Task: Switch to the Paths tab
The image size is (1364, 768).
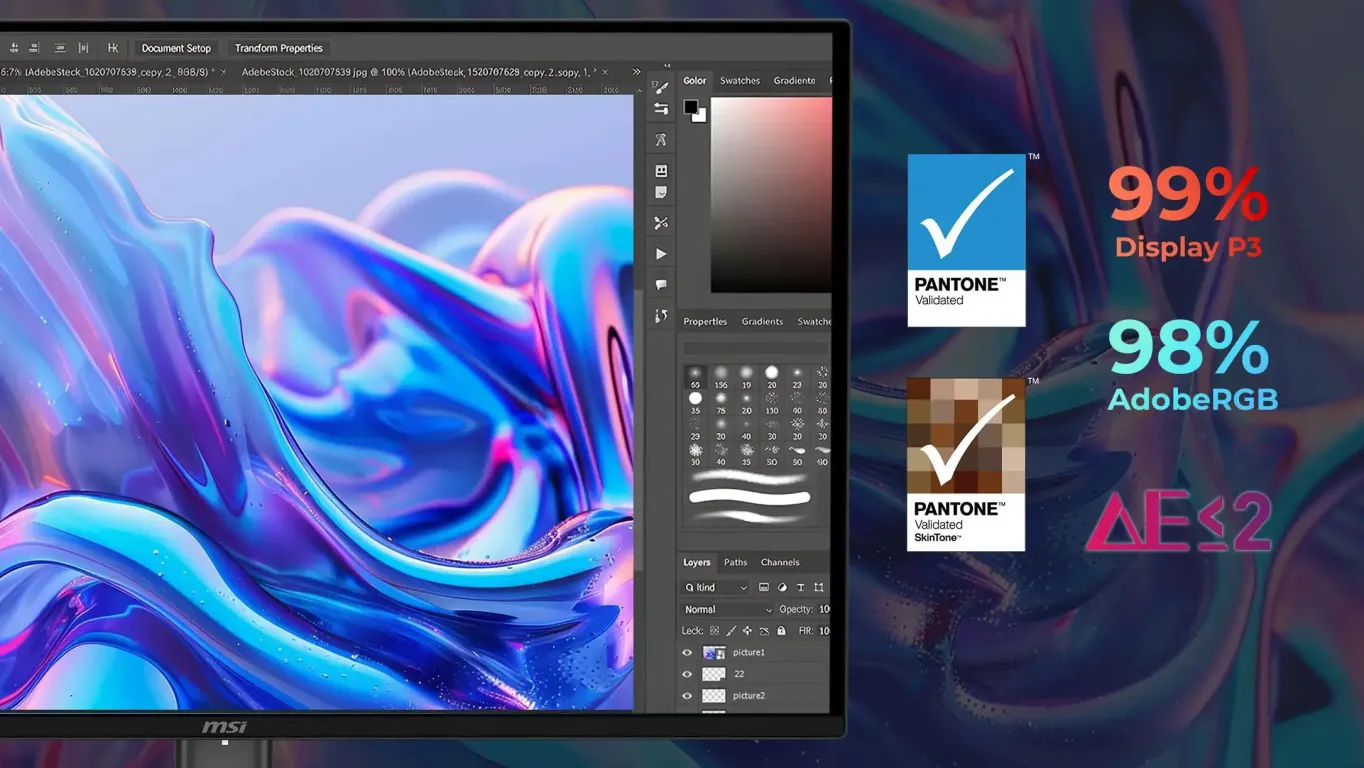Action: pyautogui.click(x=736, y=562)
